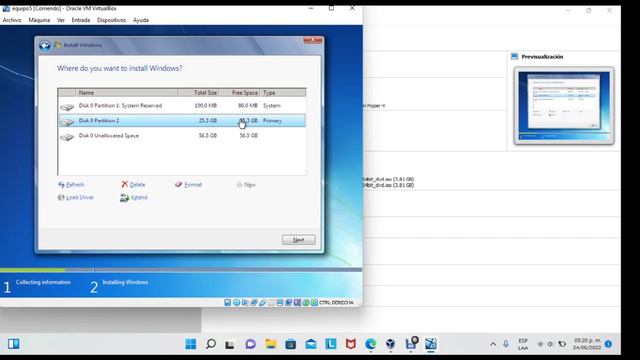Open Chat app on taskbar

tap(250, 344)
